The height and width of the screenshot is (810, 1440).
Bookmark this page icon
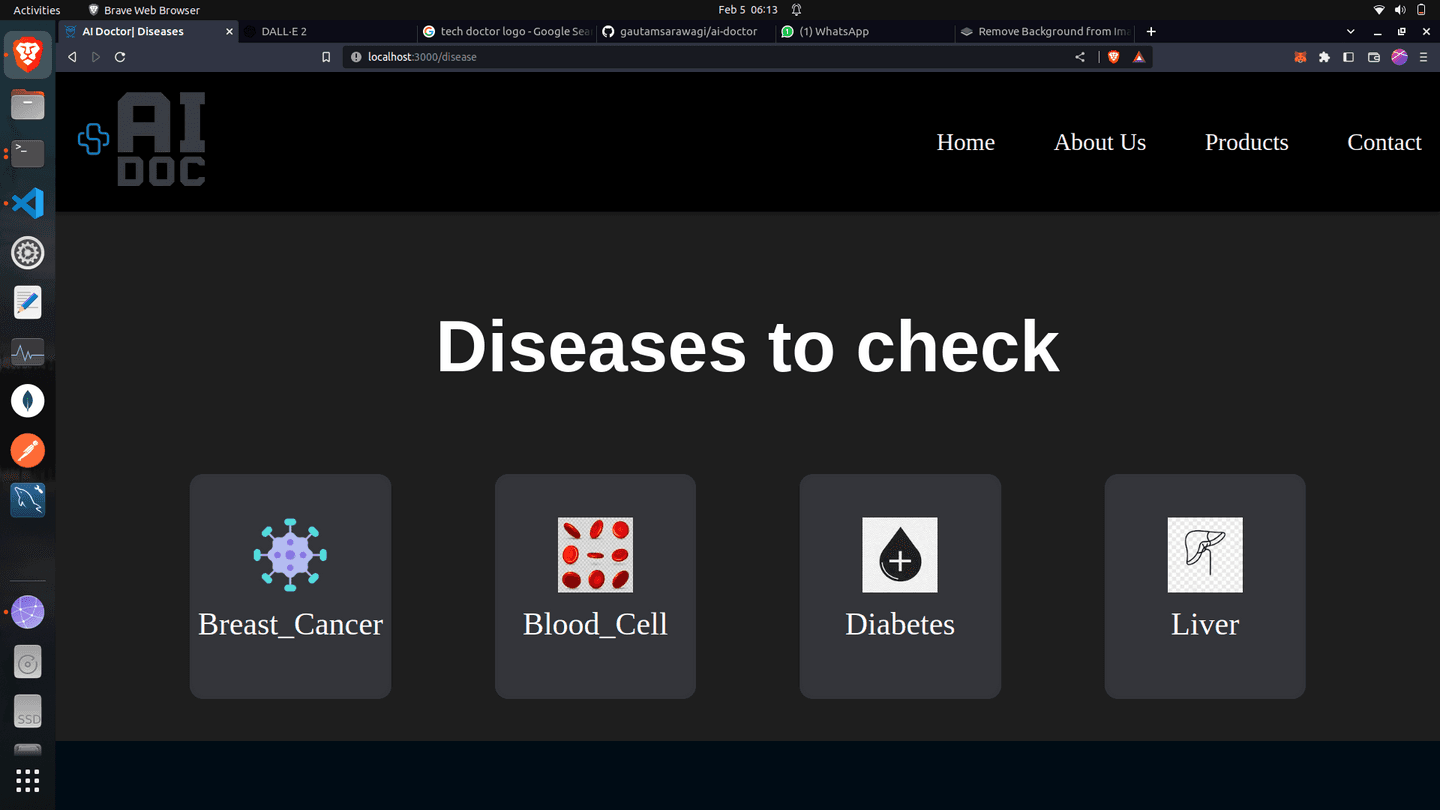tap(326, 57)
